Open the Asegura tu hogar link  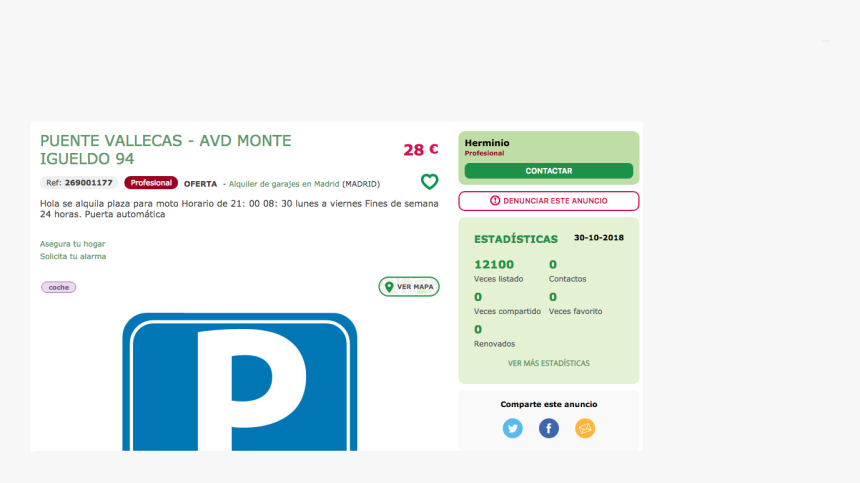[x=72, y=244]
